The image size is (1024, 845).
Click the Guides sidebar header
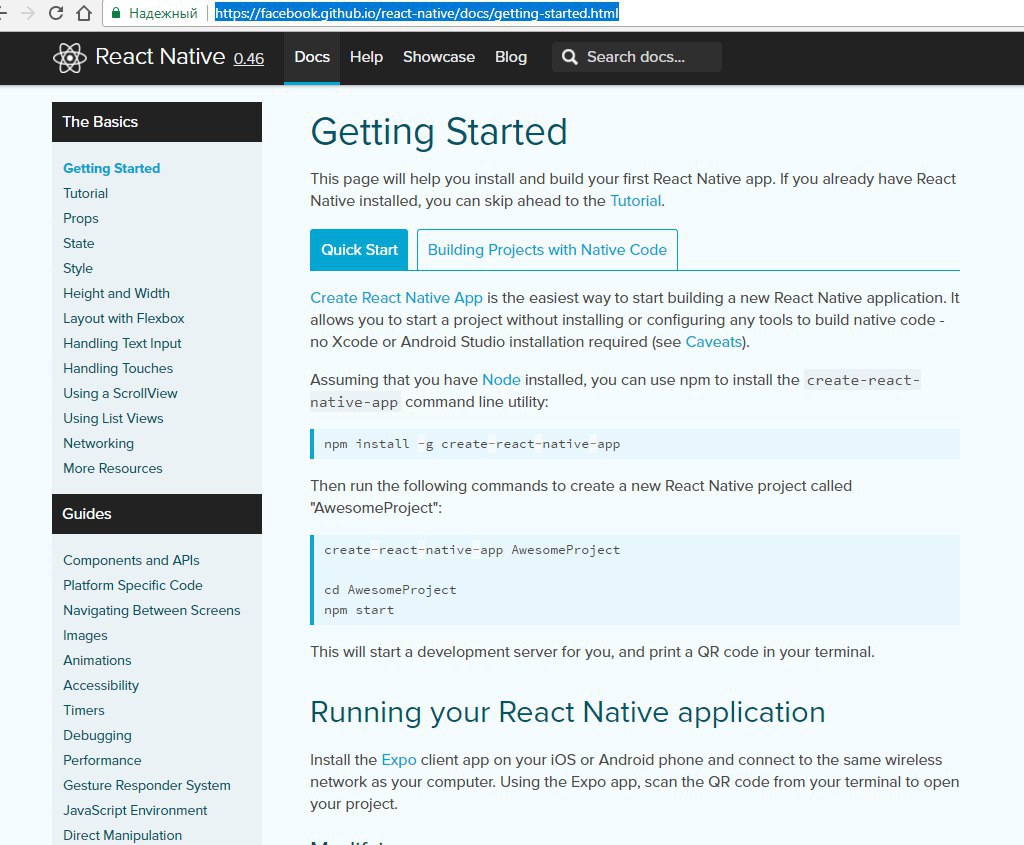157,514
